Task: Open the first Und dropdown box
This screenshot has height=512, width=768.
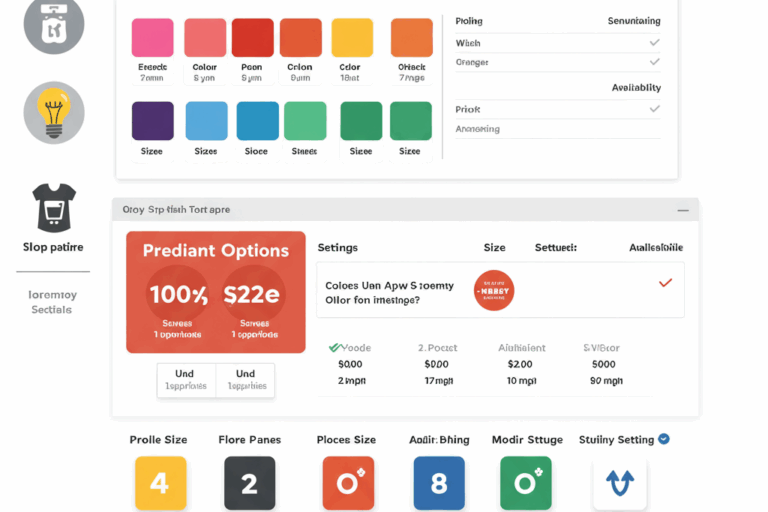Action: click(x=186, y=380)
